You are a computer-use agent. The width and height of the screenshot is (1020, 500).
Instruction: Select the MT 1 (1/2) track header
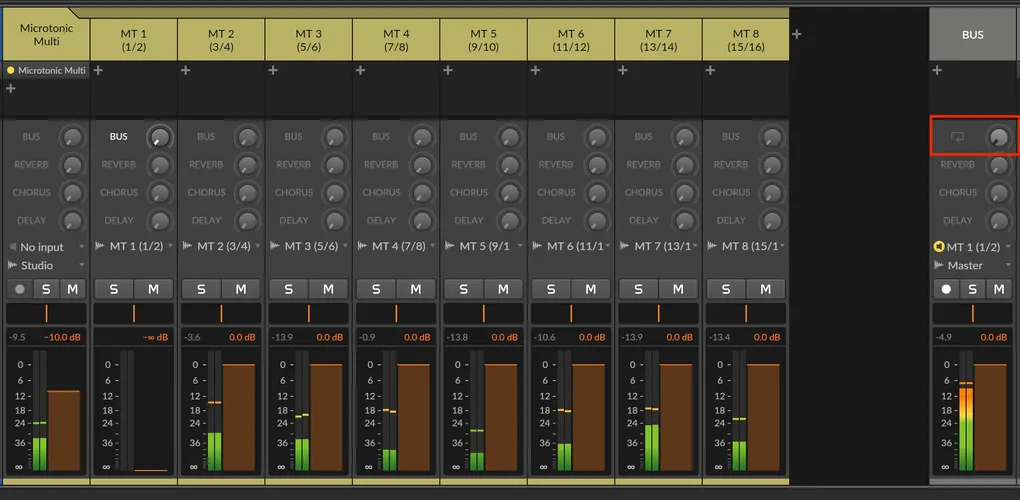tap(133, 40)
